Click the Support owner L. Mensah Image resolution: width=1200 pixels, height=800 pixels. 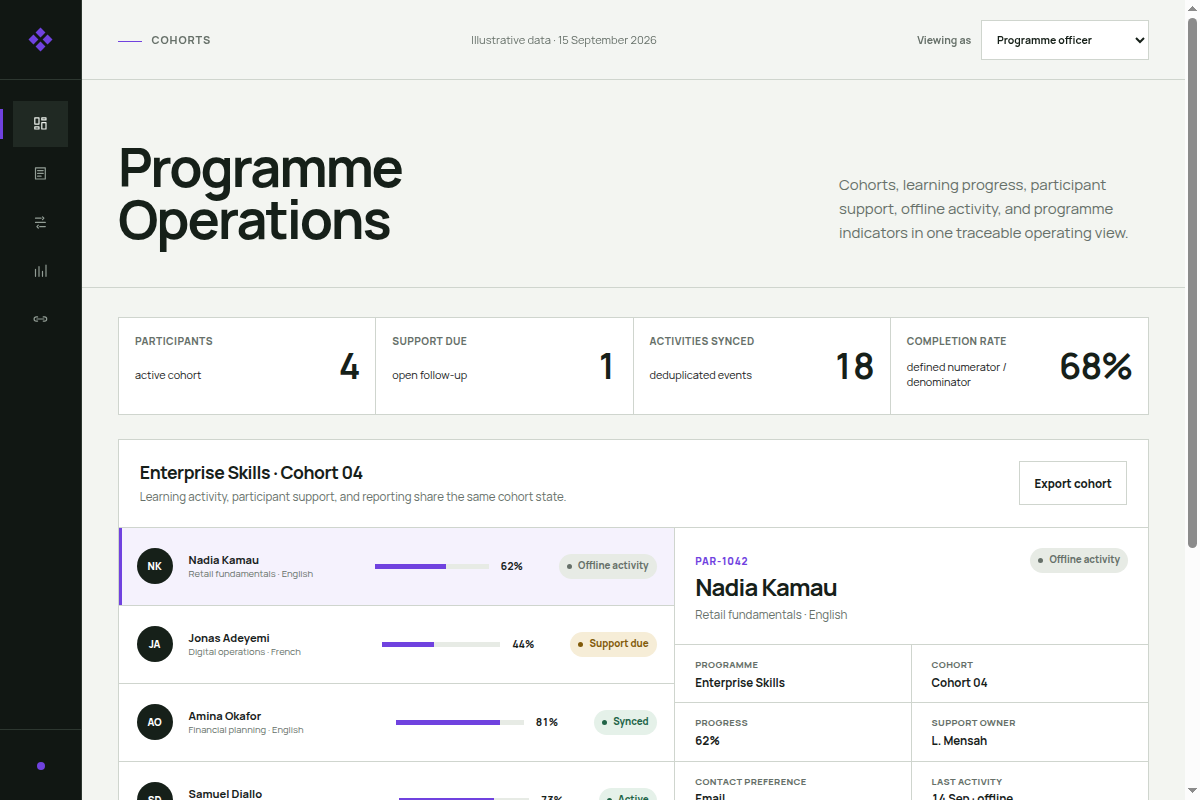tap(959, 741)
